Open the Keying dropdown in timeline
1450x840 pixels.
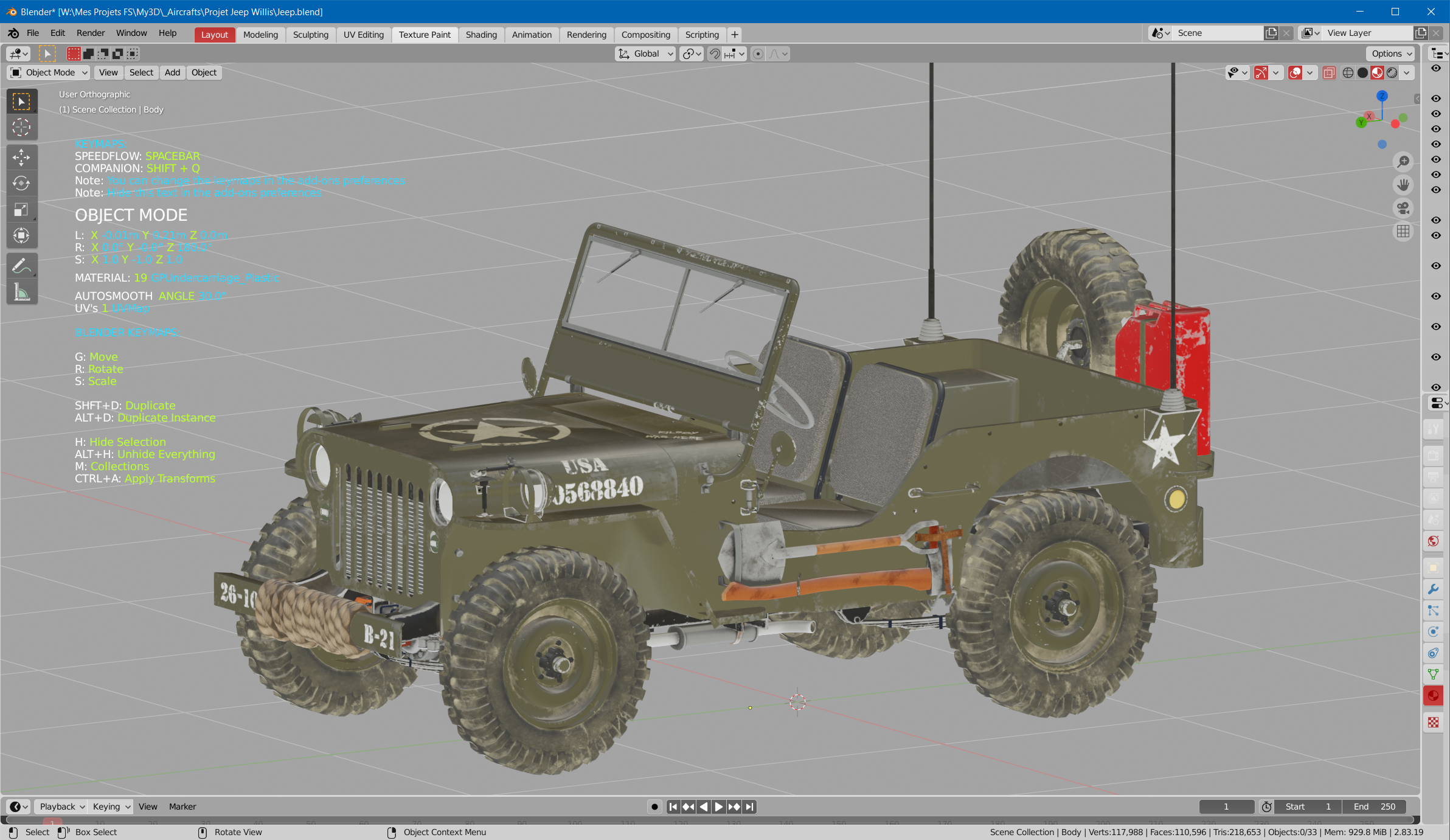pyautogui.click(x=110, y=807)
